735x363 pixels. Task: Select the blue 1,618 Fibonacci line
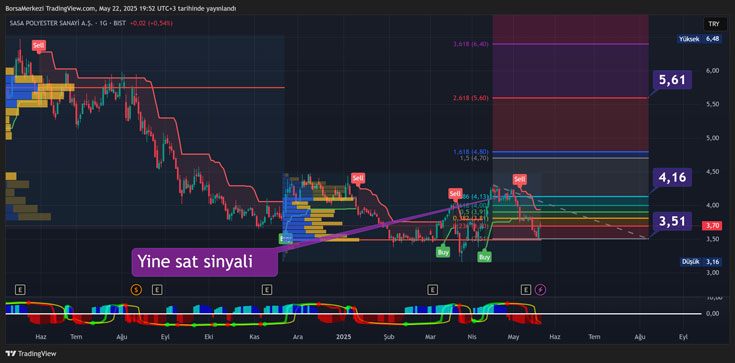pyautogui.click(x=570, y=152)
